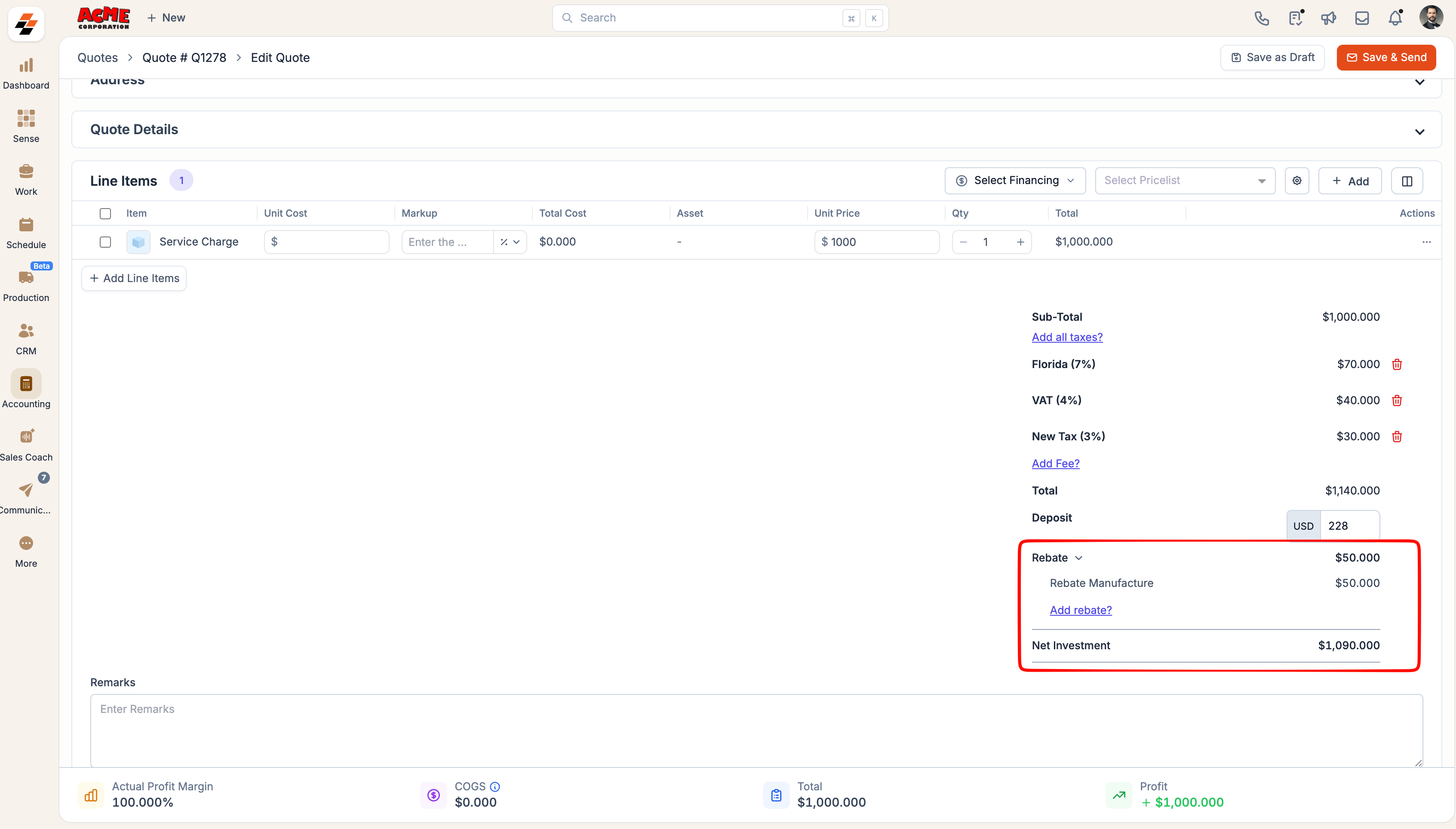Toggle the column layout icon button
1456x829 pixels.
[x=1407, y=181]
